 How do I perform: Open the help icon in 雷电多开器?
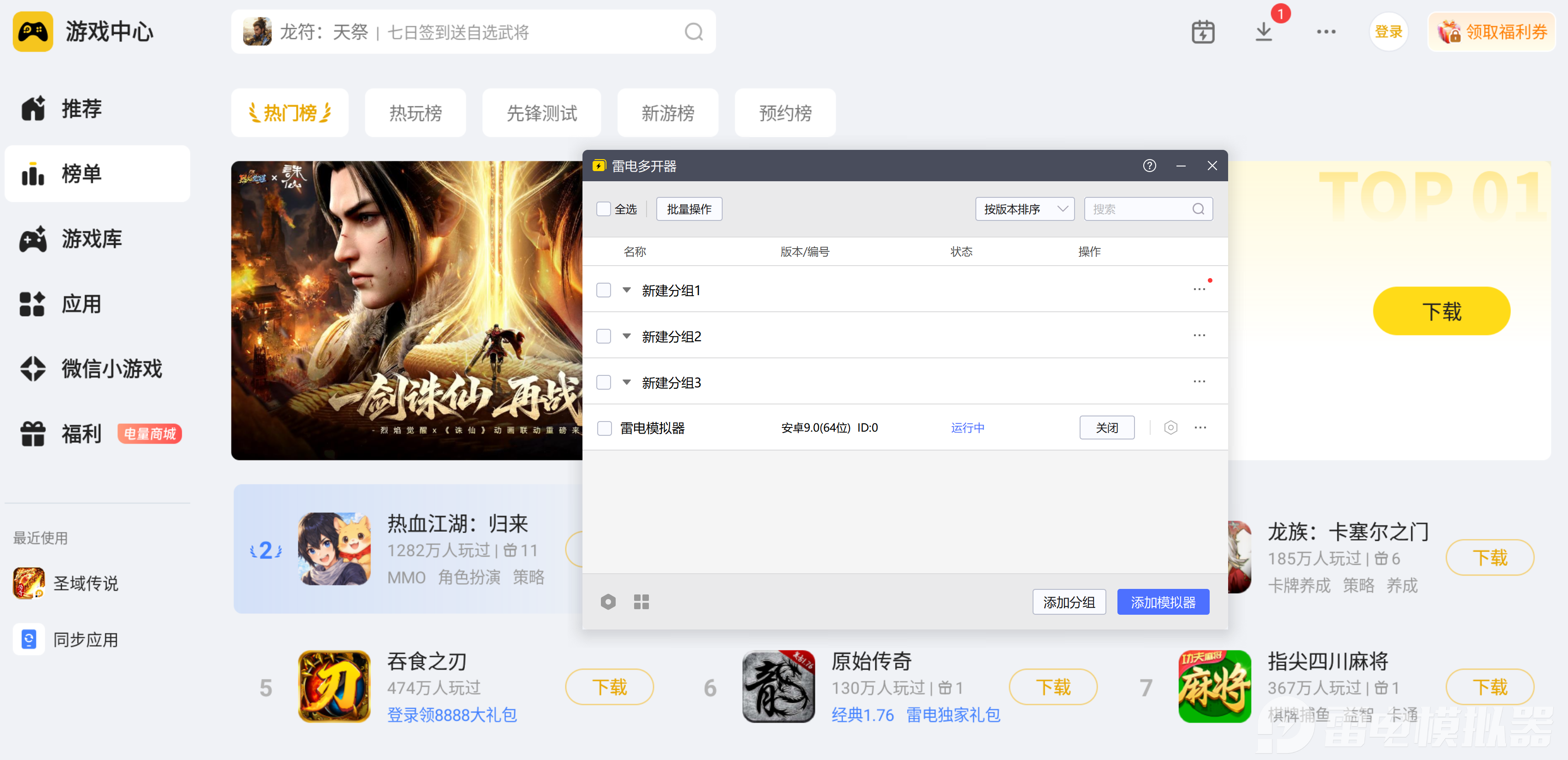point(1149,166)
